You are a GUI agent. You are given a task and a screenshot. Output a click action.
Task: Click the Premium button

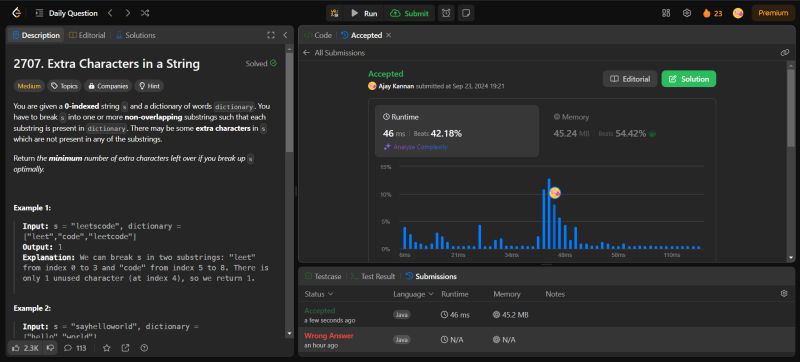click(773, 13)
